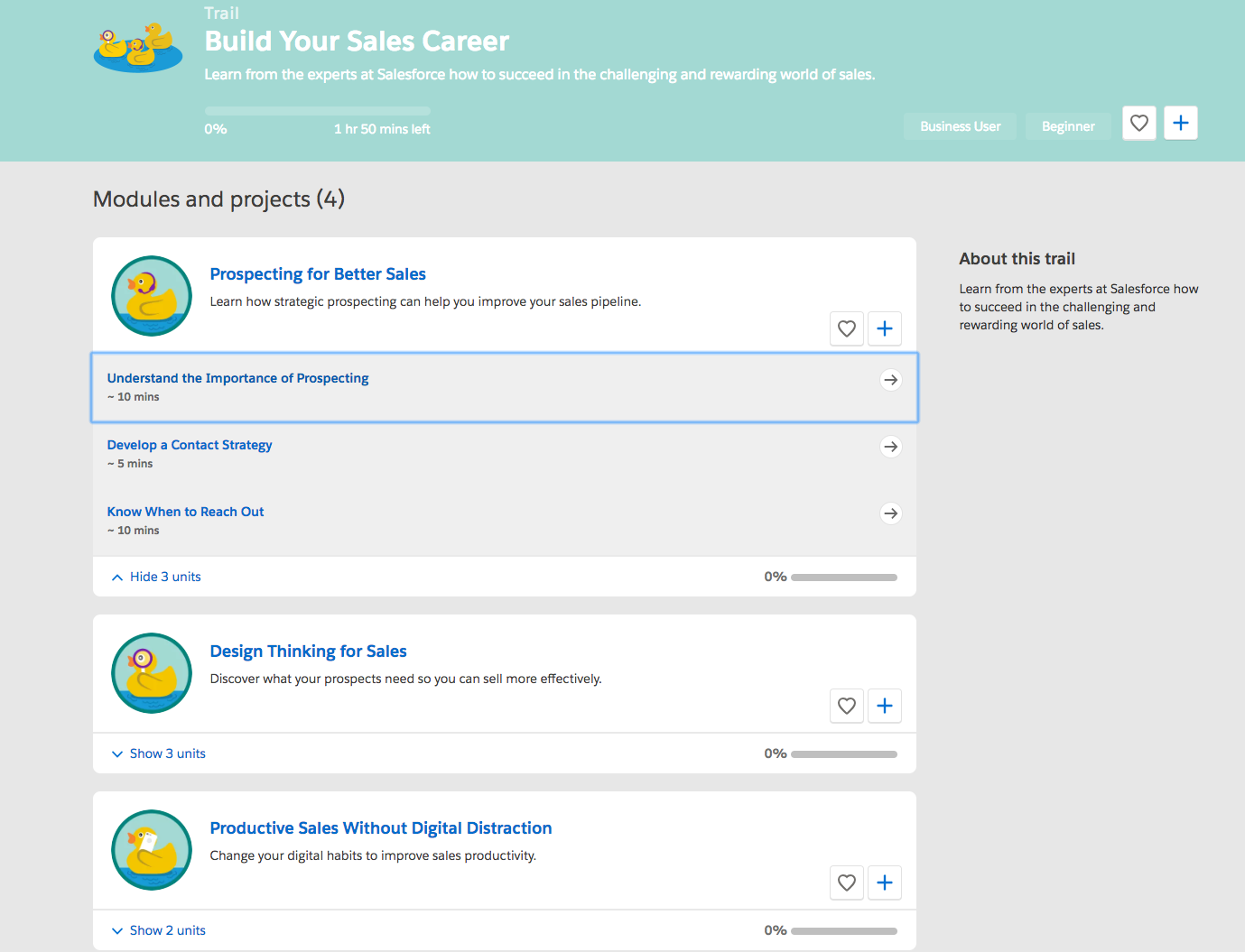Viewport: 1245px width, 952px height.
Task: Click the 1 hr 50 mins left text
Action: pos(382,129)
